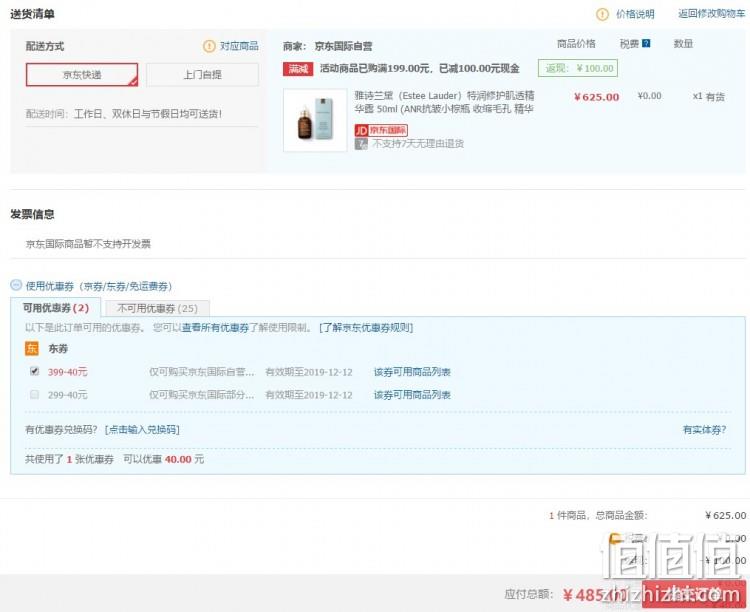Screen dimensions: 750x612
Task: Click 仅可购买京东国际部分 restriction text
Action: coord(201,395)
